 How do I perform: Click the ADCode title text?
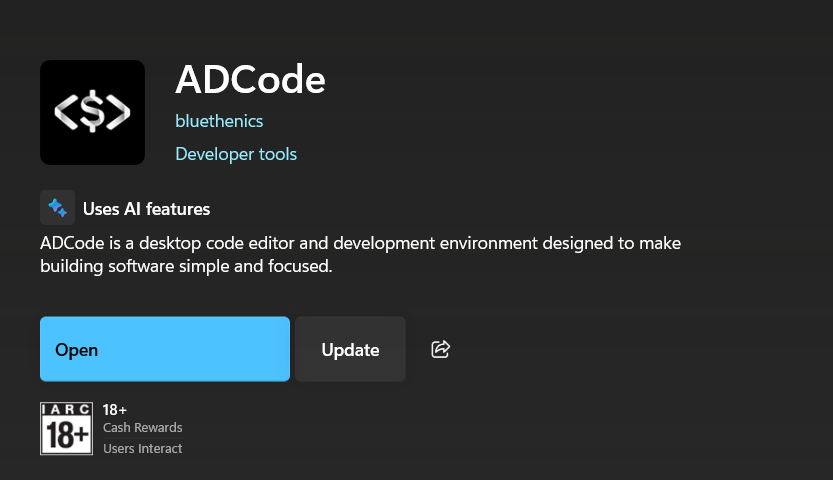click(x=250, y=80)
